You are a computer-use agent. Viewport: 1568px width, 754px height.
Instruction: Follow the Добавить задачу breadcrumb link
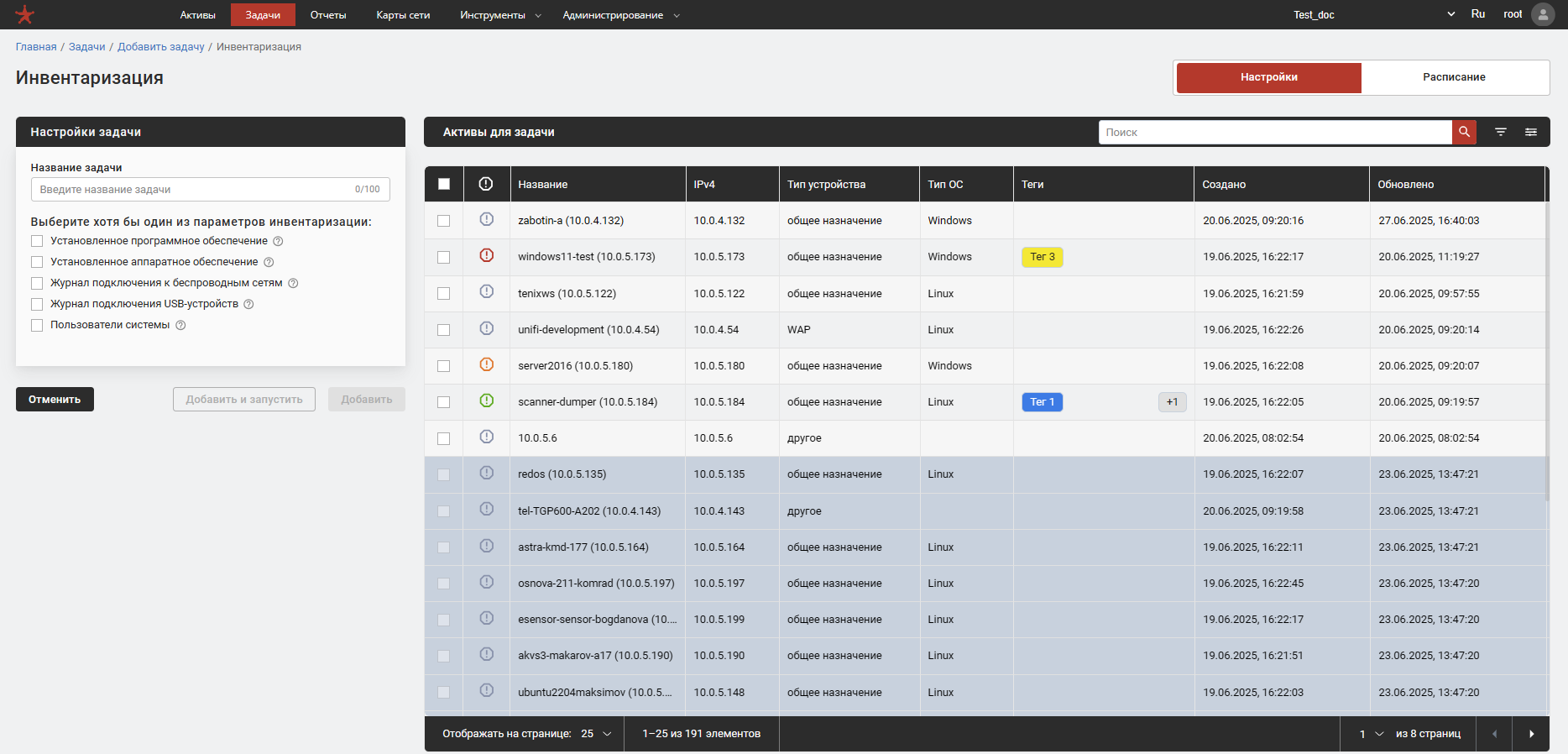[161, 47]
